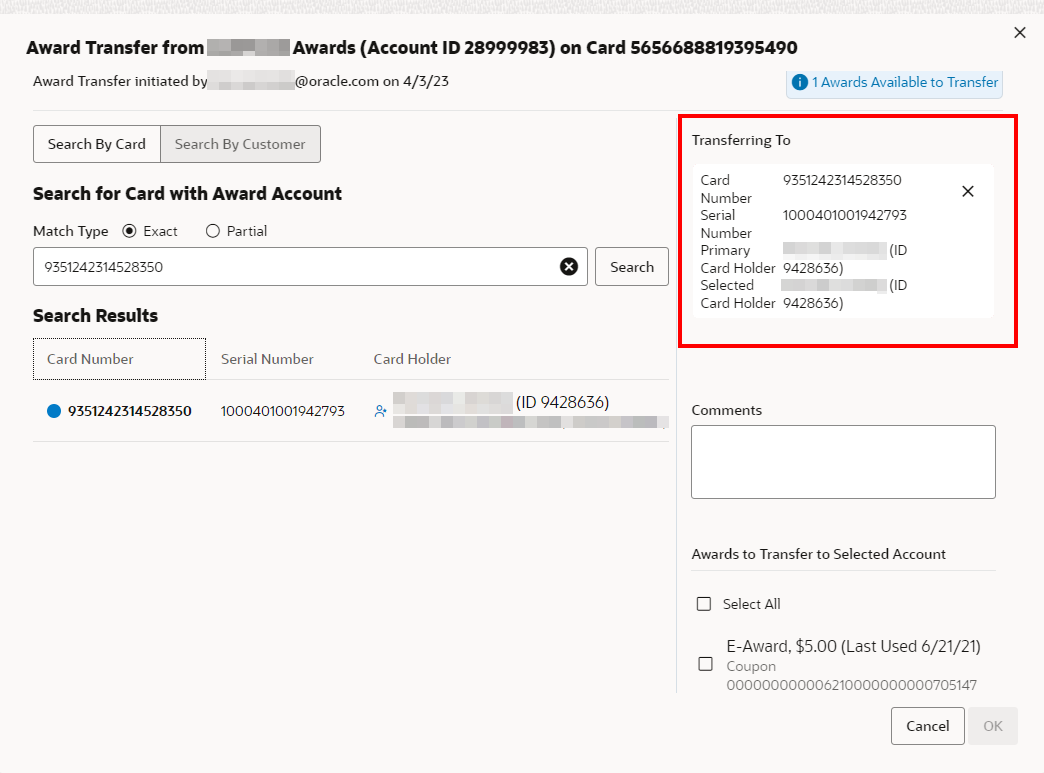Select the Partial match type
The image size is (1044, 773).
212,231
